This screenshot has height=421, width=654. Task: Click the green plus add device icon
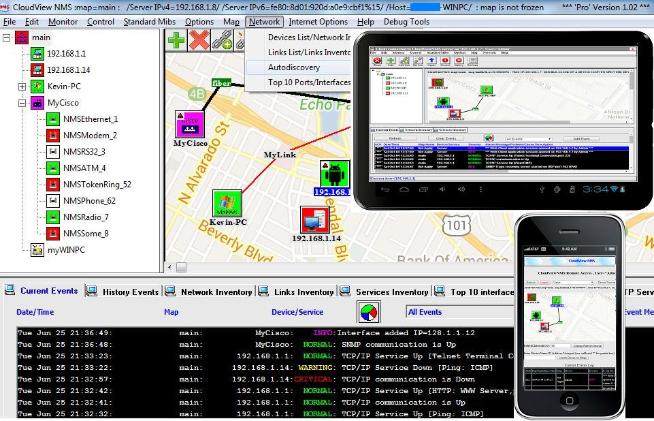pos(176,40)
